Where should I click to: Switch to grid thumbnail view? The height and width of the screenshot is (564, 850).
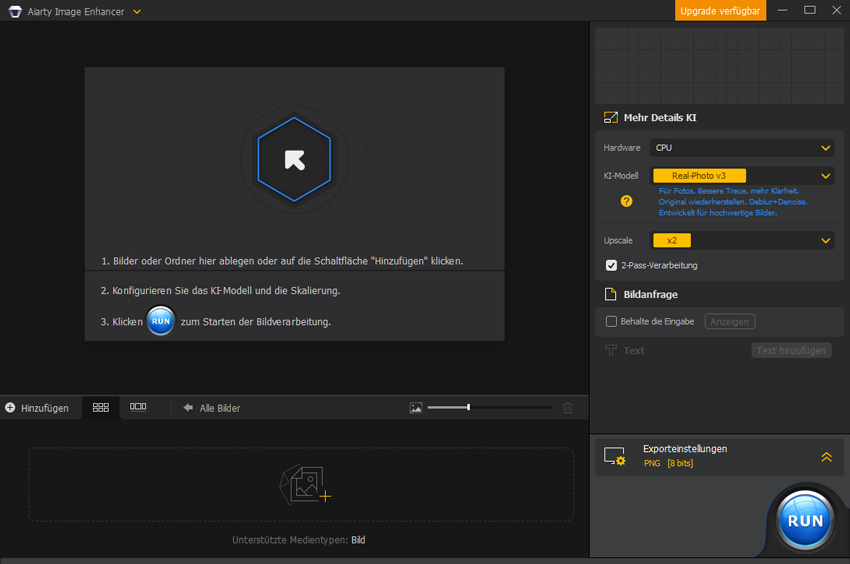pyautogui.click(x=101, y=408)
